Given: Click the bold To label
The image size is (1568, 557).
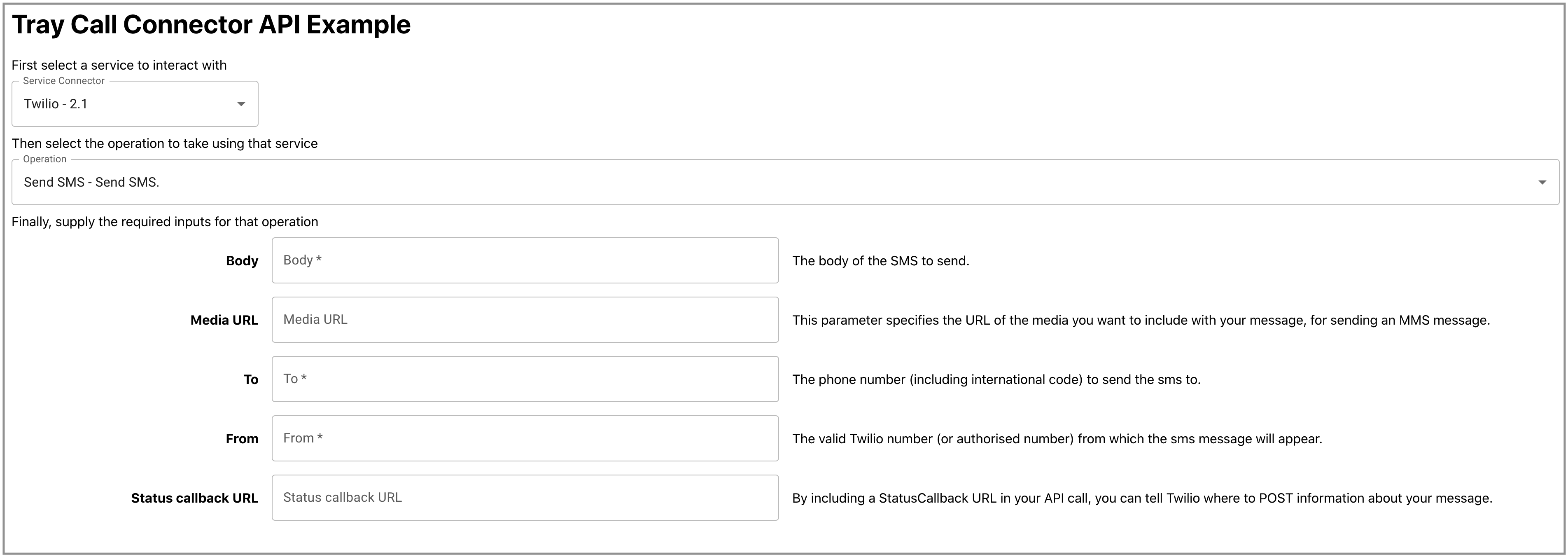Looking at the screenshot, I should click(251, 380).
